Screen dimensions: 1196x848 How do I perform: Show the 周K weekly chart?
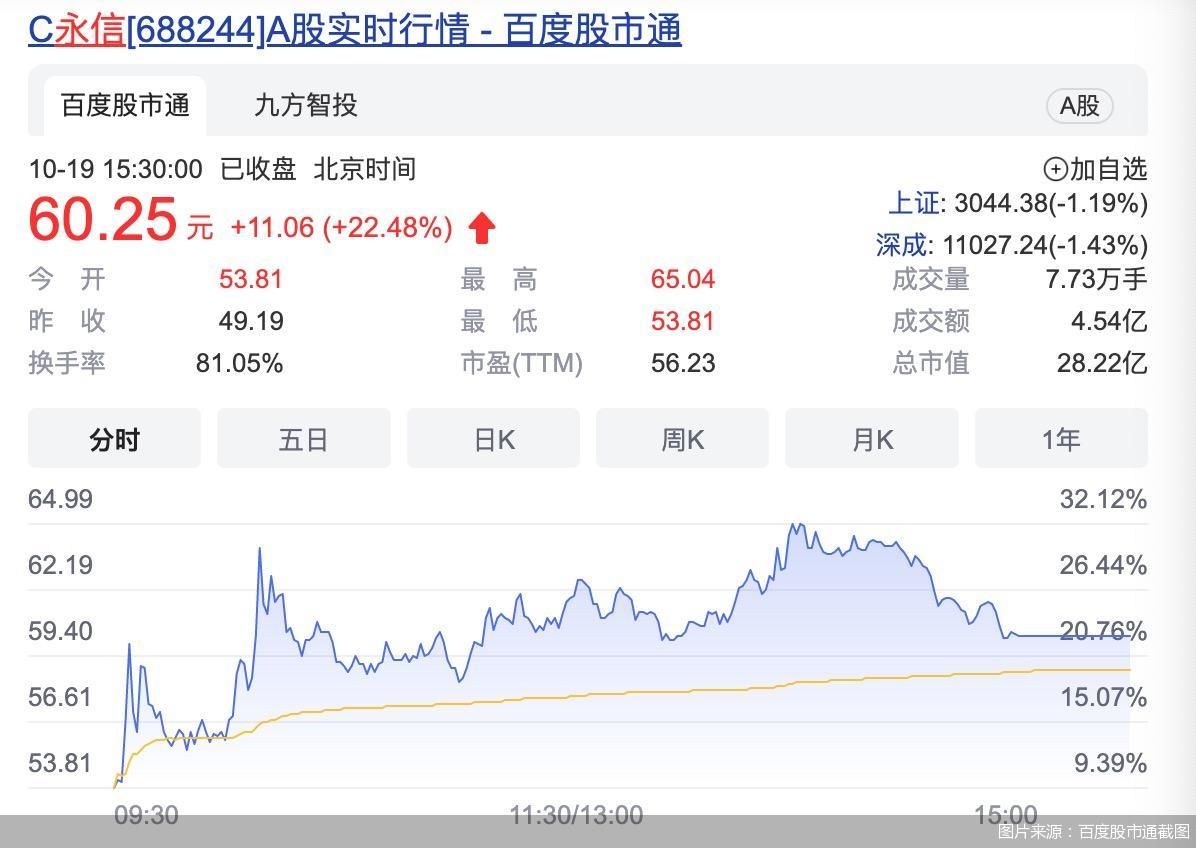pyautogui.click(x=682, y=439)
